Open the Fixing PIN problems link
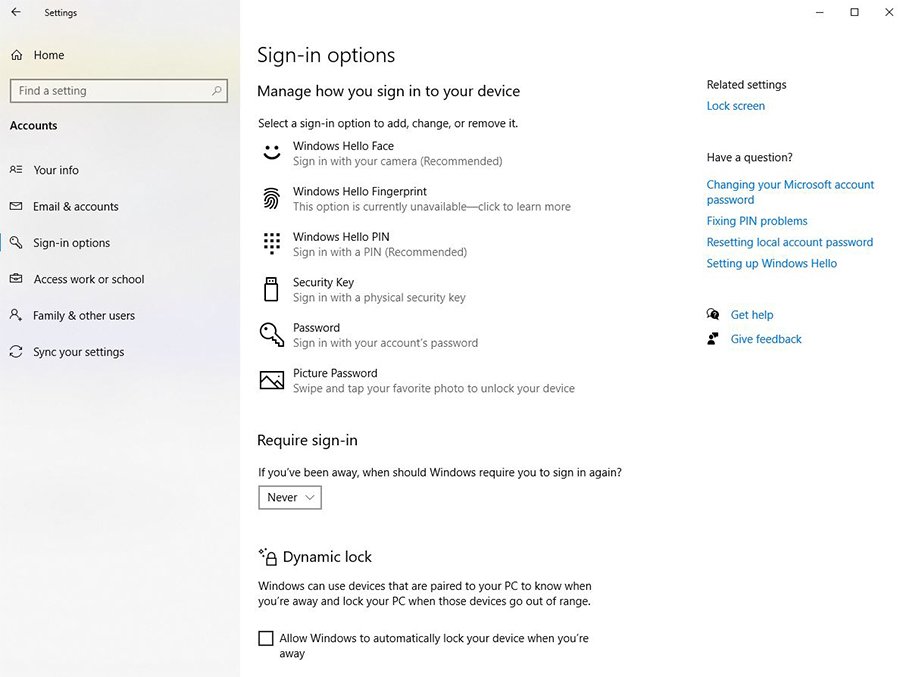The image size is (900, 677). (756, 220)
